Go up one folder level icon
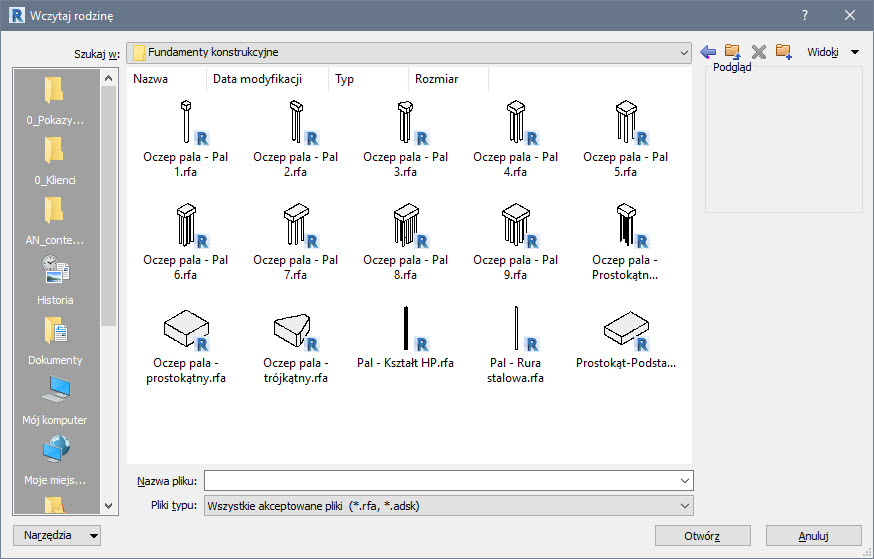Viewport: 874px width, 559px height. 733,52
